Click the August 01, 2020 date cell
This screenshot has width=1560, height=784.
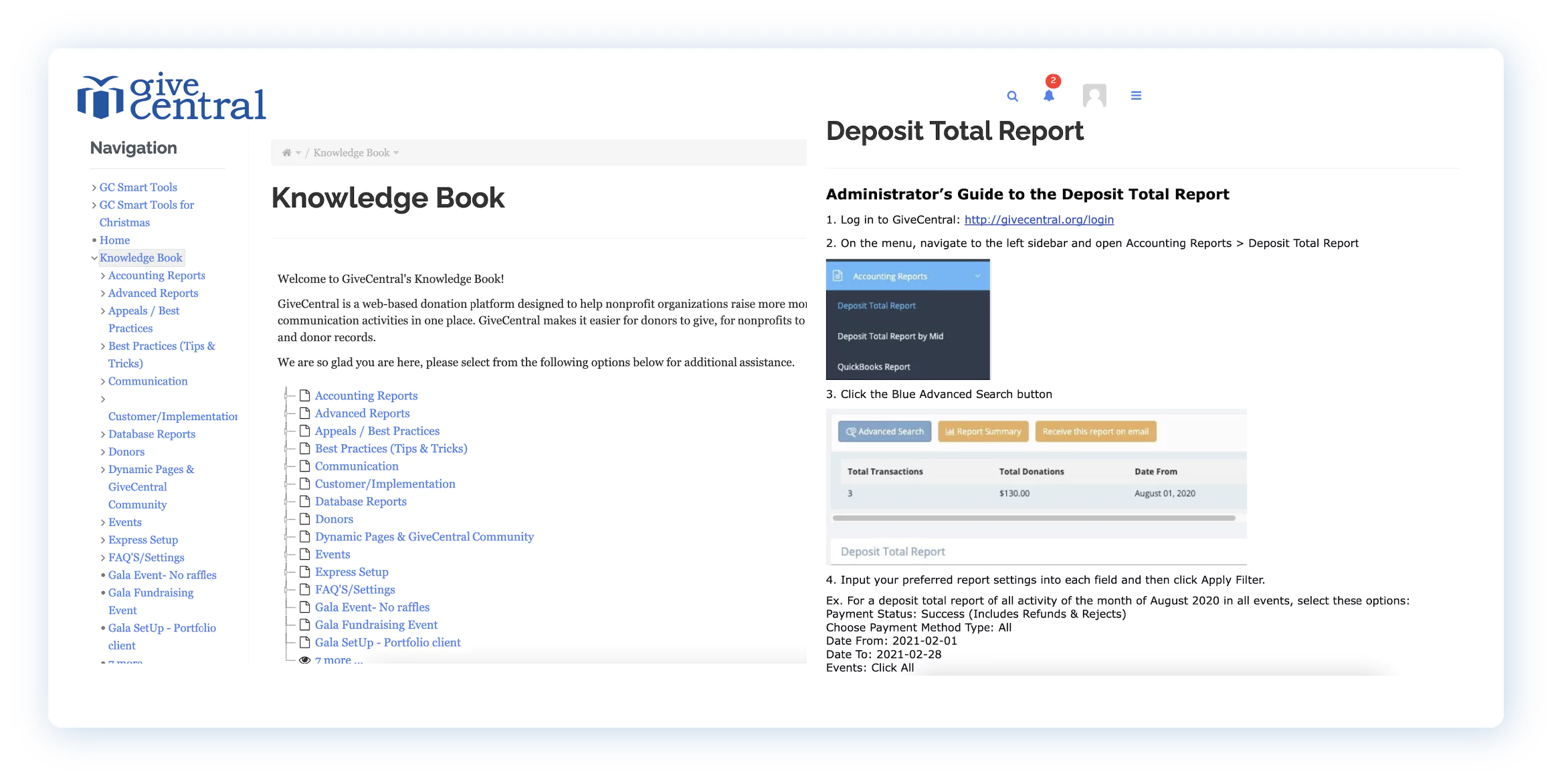1165,494
